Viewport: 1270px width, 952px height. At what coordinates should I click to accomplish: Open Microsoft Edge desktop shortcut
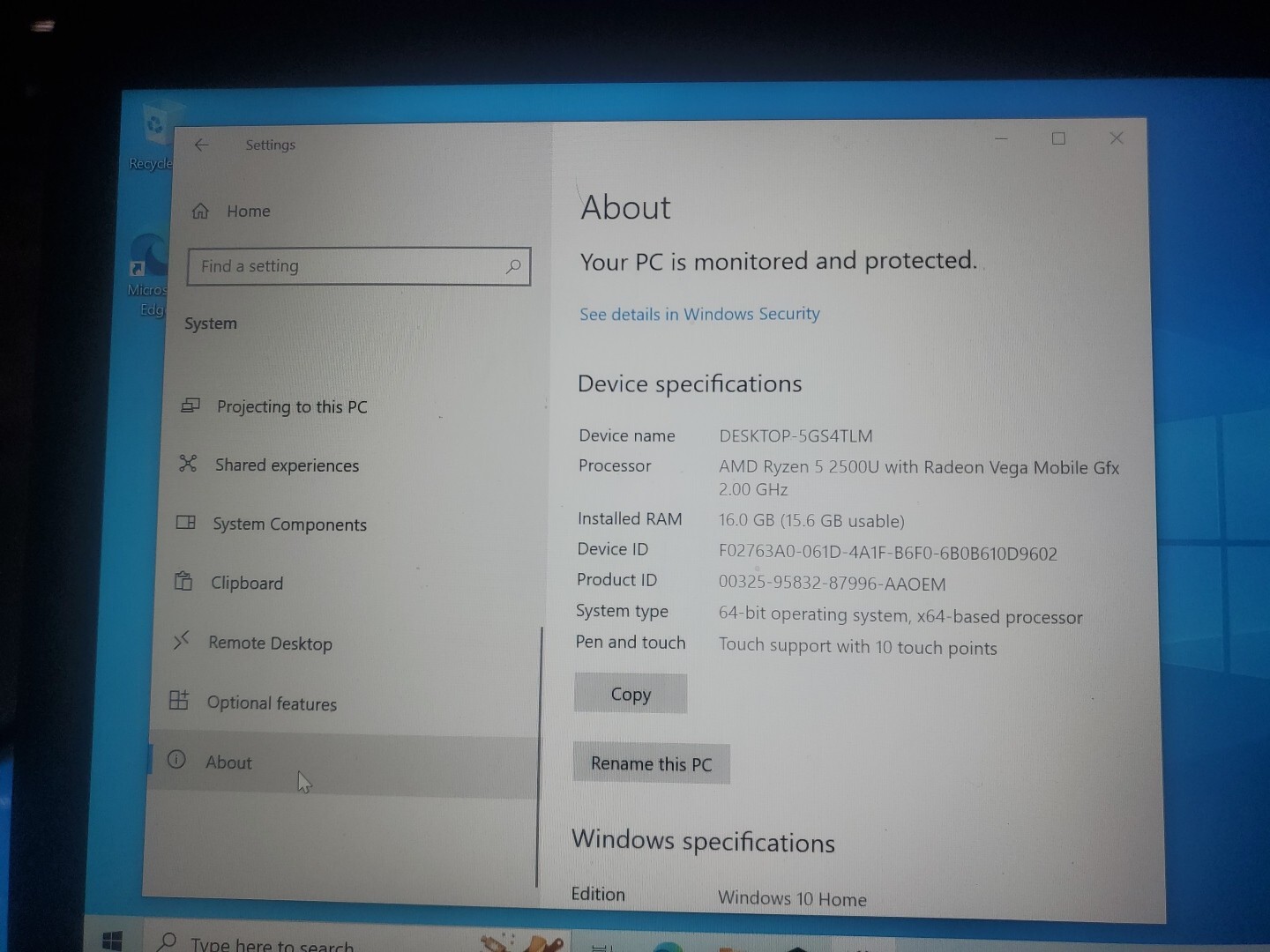(x=147, y=275)
